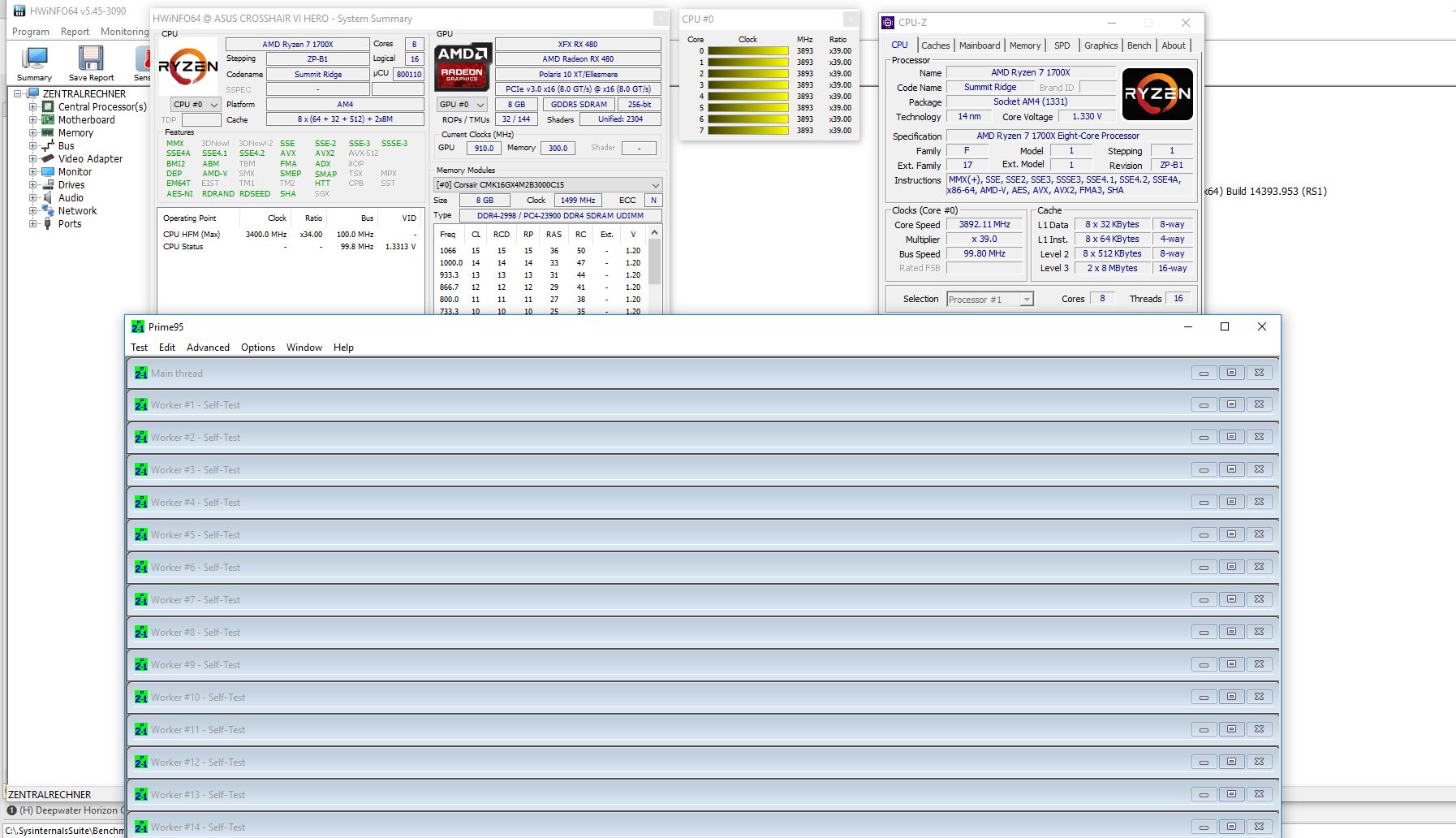Switch to CPU-Z Mainboard tab
Screen dimensions: 1456x838
980,45
